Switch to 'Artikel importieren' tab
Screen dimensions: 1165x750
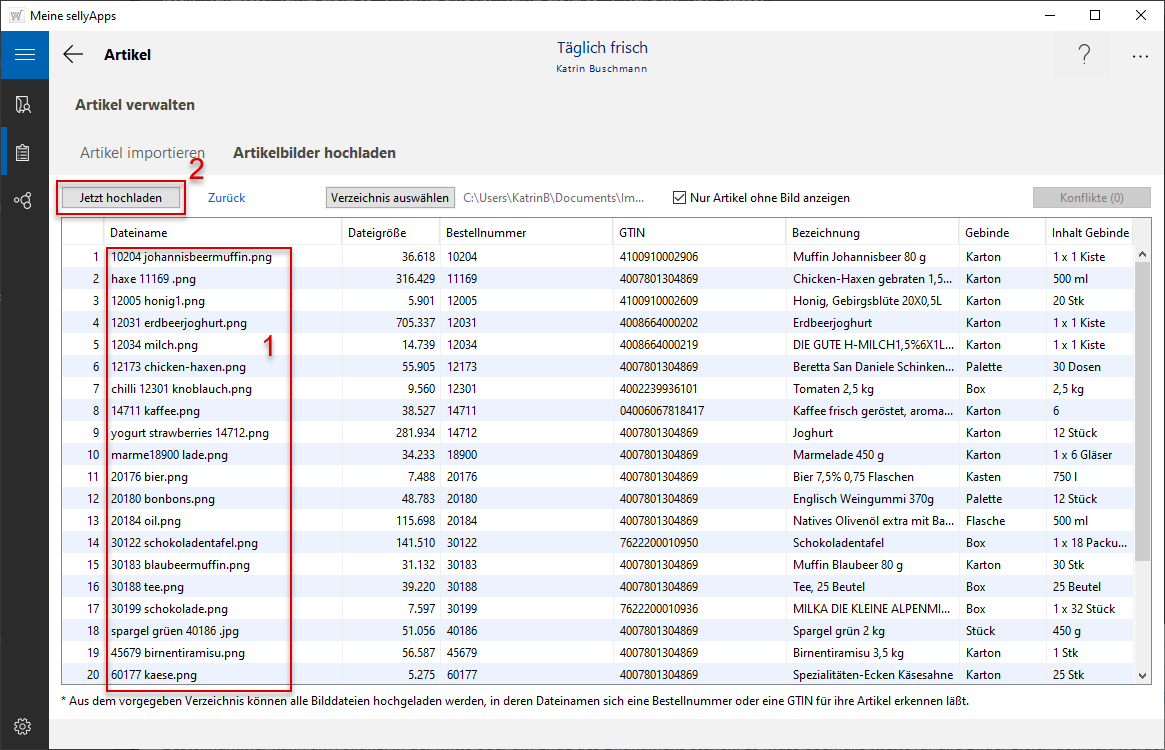tap(142, 153)
